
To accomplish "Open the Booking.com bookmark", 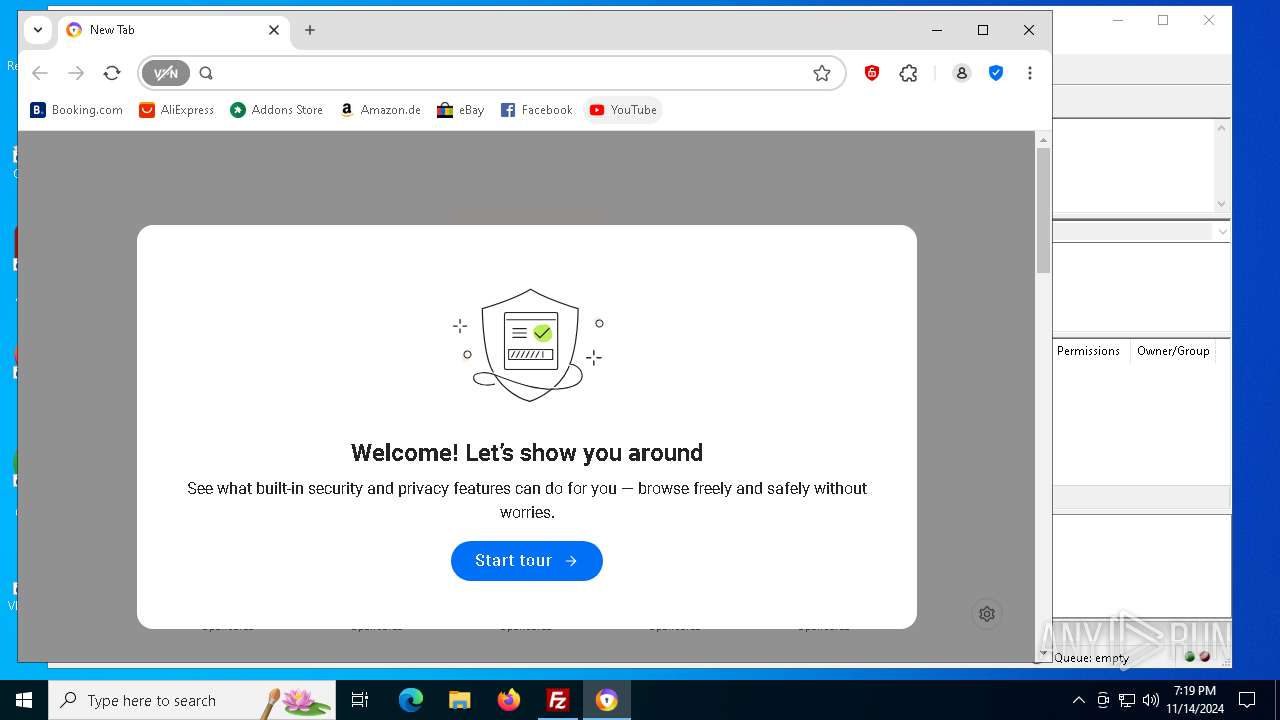I will (x=77, y=110).
